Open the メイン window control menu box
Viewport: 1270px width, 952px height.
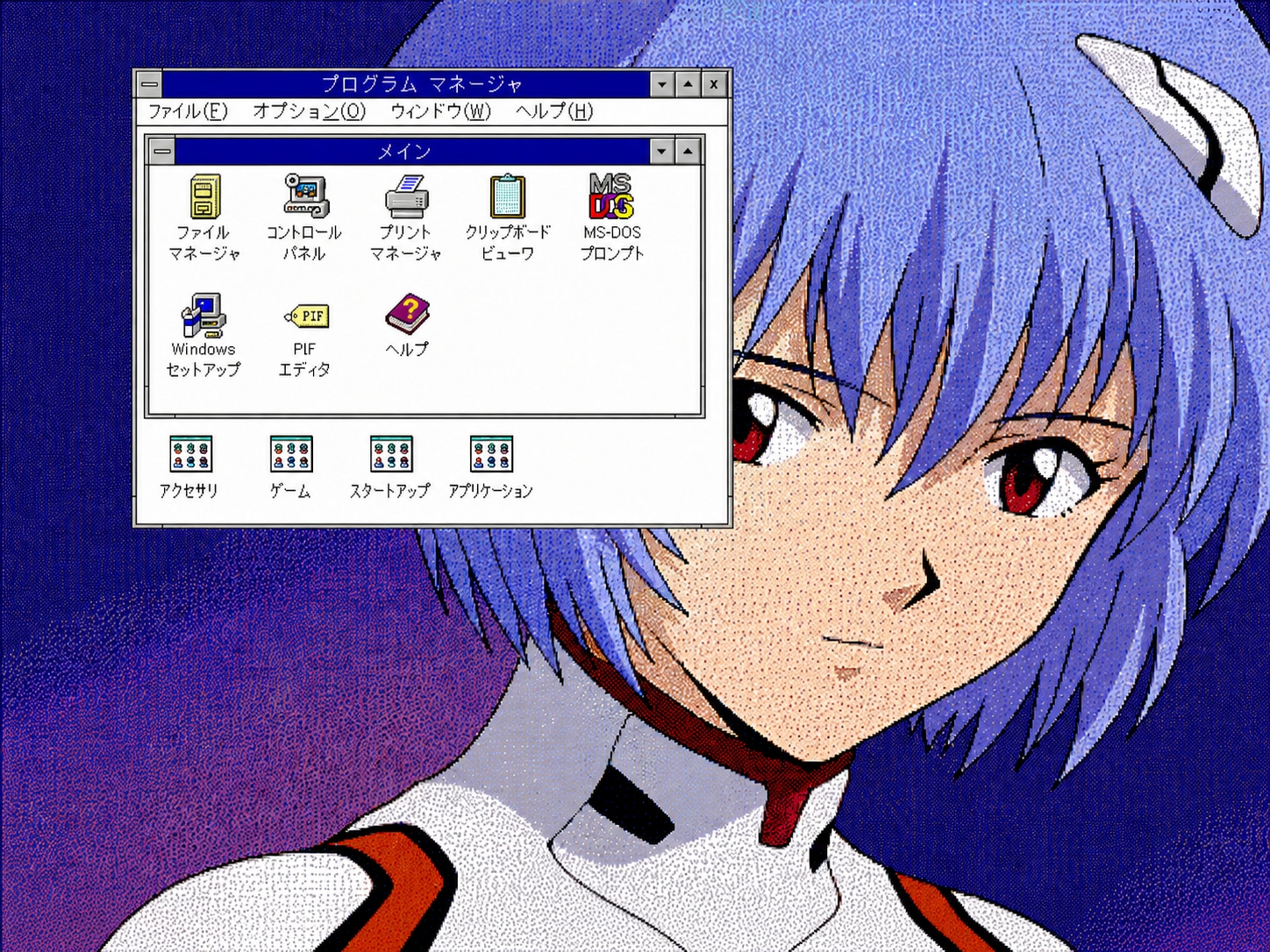click(x=162, y=151)
